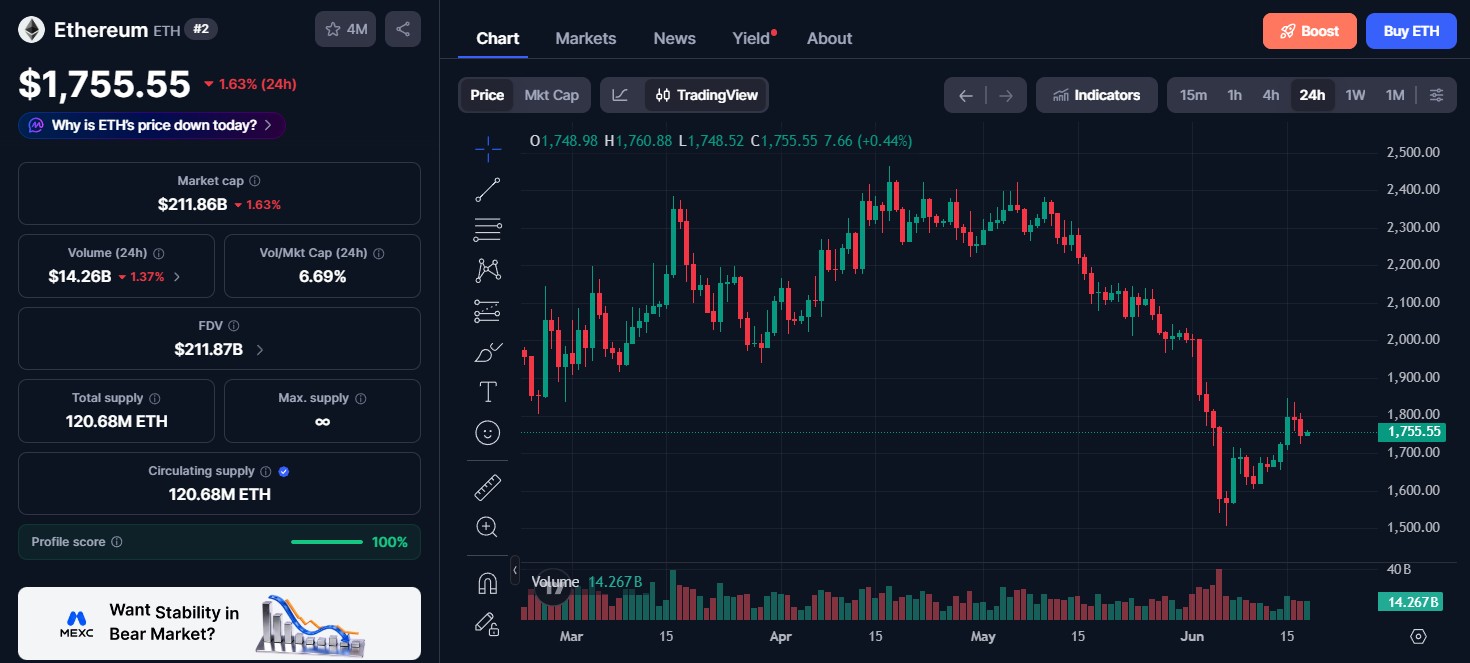This screenshot has width=1470, height=663.
Task: Open the emoji icons tool
Action: click(x=488, y=432)
